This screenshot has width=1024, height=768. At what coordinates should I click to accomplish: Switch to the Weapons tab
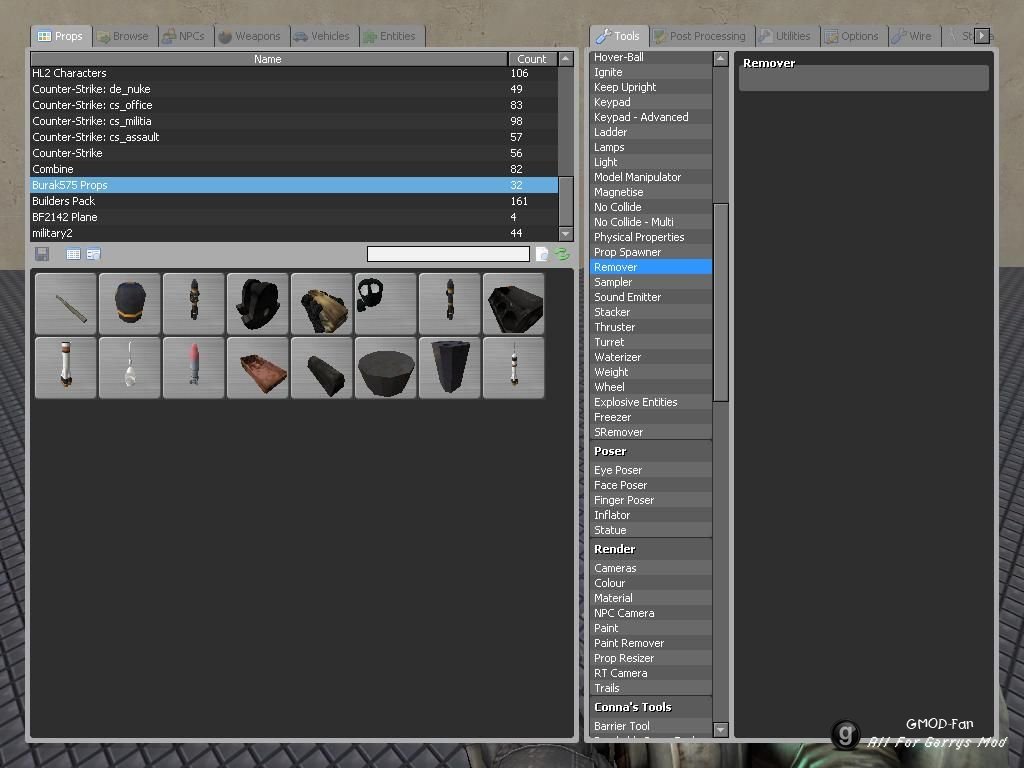click(251, 36)
